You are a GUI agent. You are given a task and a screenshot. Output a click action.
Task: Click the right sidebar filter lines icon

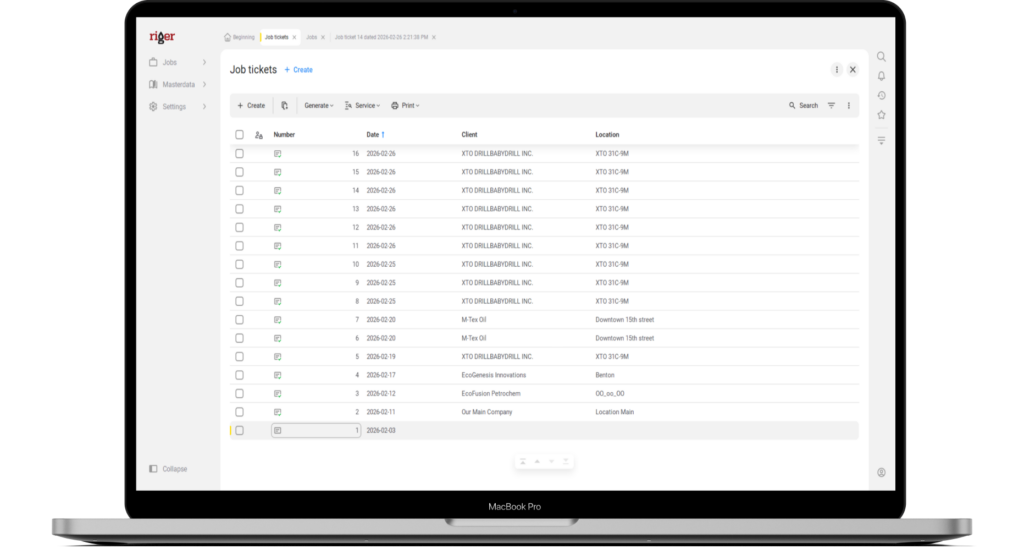(x=881, y=140)
